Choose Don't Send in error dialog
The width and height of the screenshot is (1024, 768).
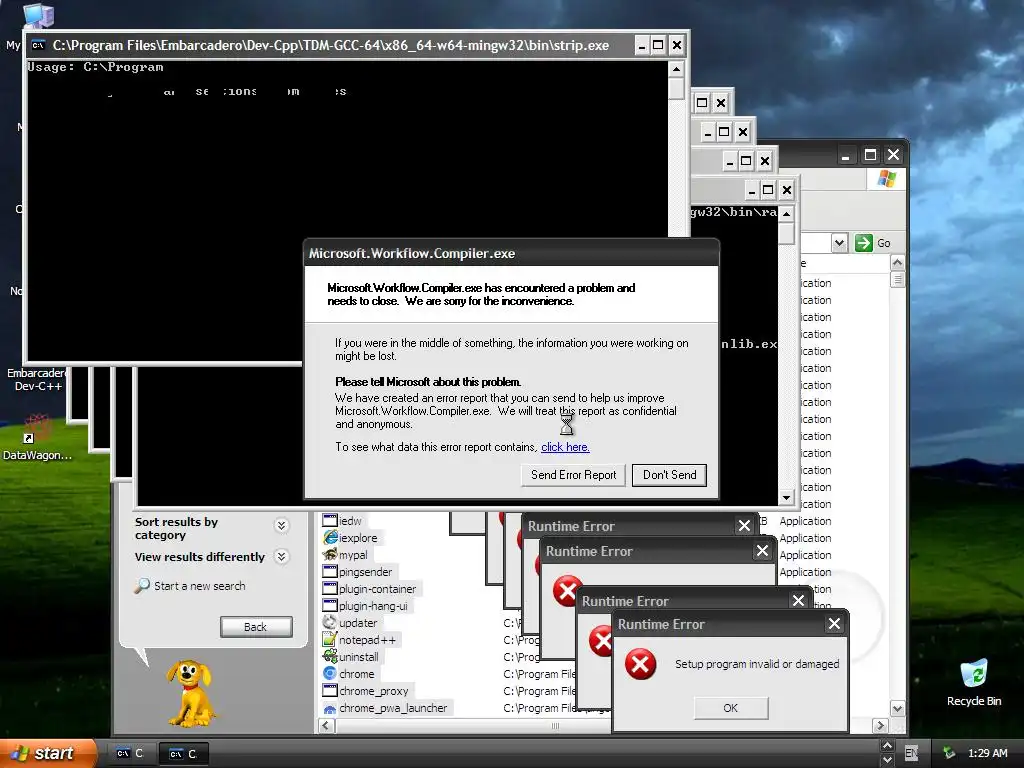pos(669,475)
